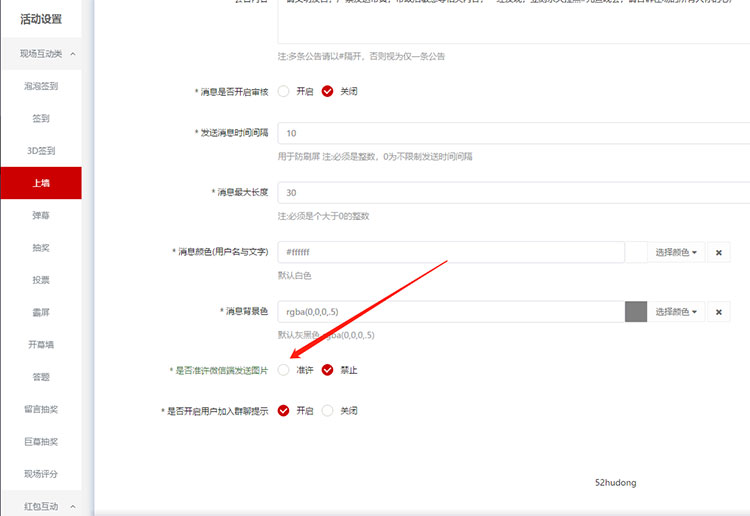750x516 pixels.
Task: Click the white message color swatch
Action: pos(636,252)
